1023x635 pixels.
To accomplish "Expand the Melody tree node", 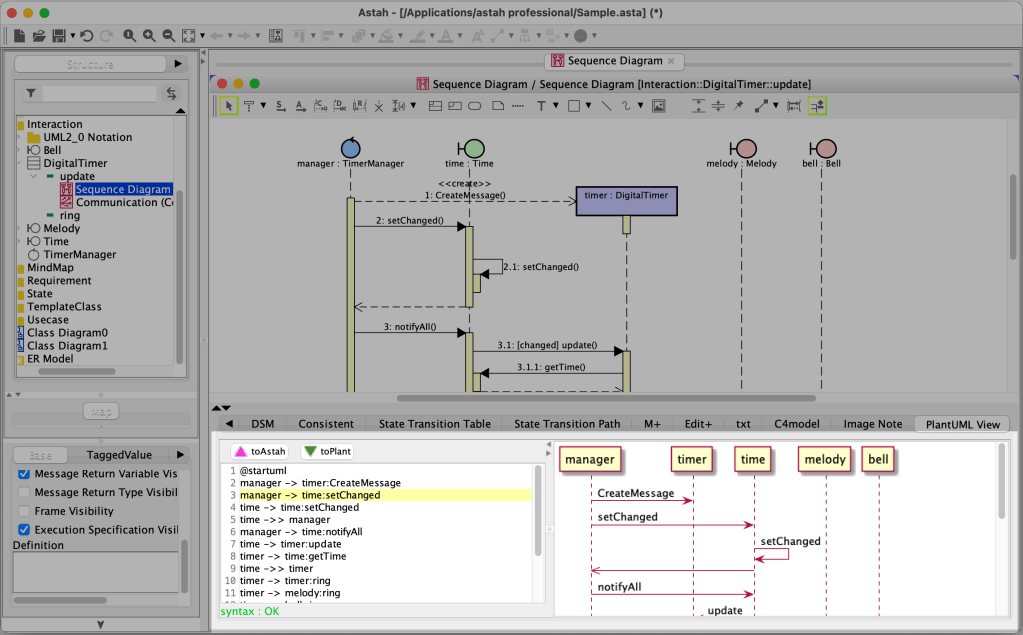I will [20, 228].
